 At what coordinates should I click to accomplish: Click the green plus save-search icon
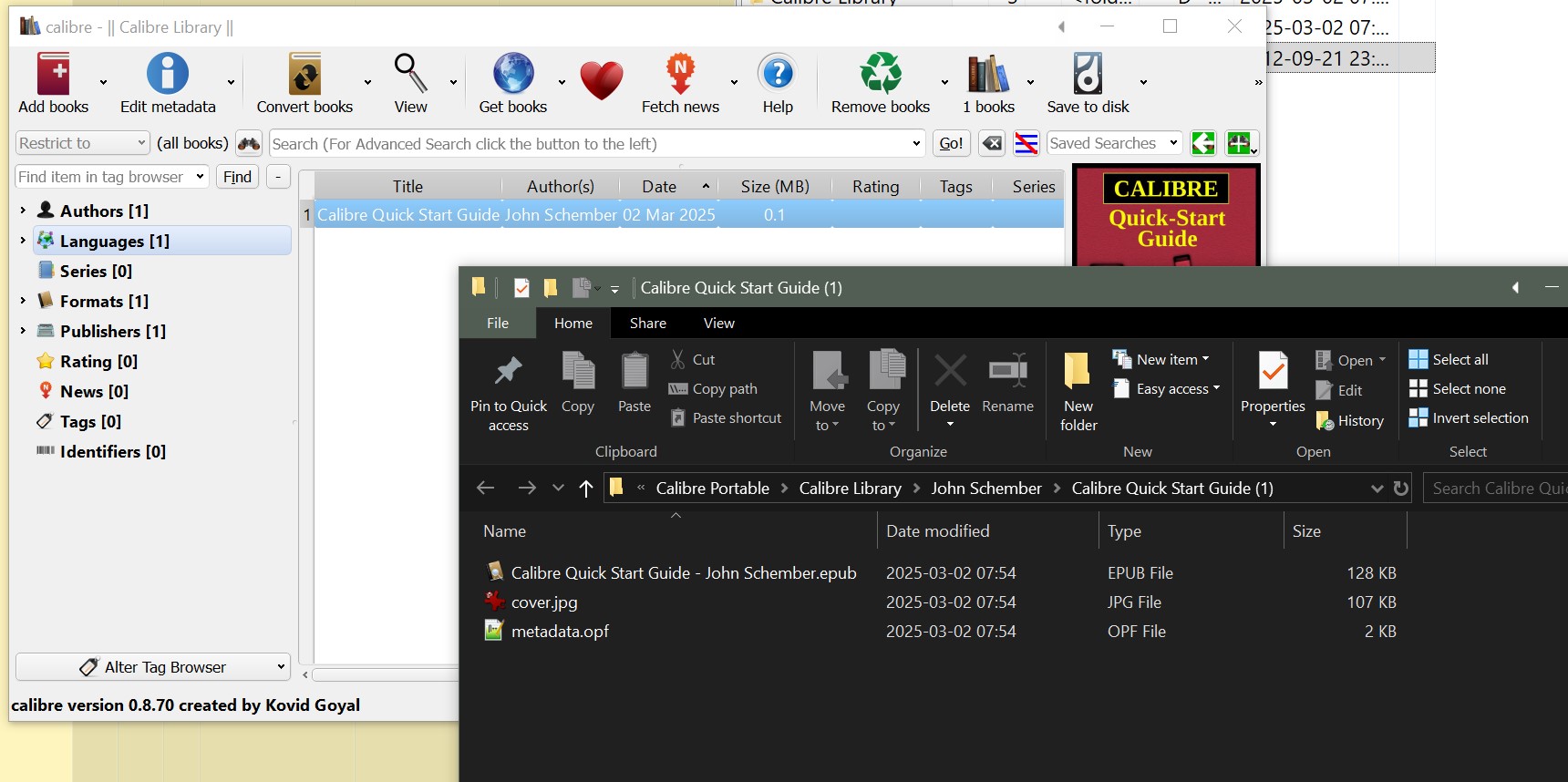(1242, 143)
